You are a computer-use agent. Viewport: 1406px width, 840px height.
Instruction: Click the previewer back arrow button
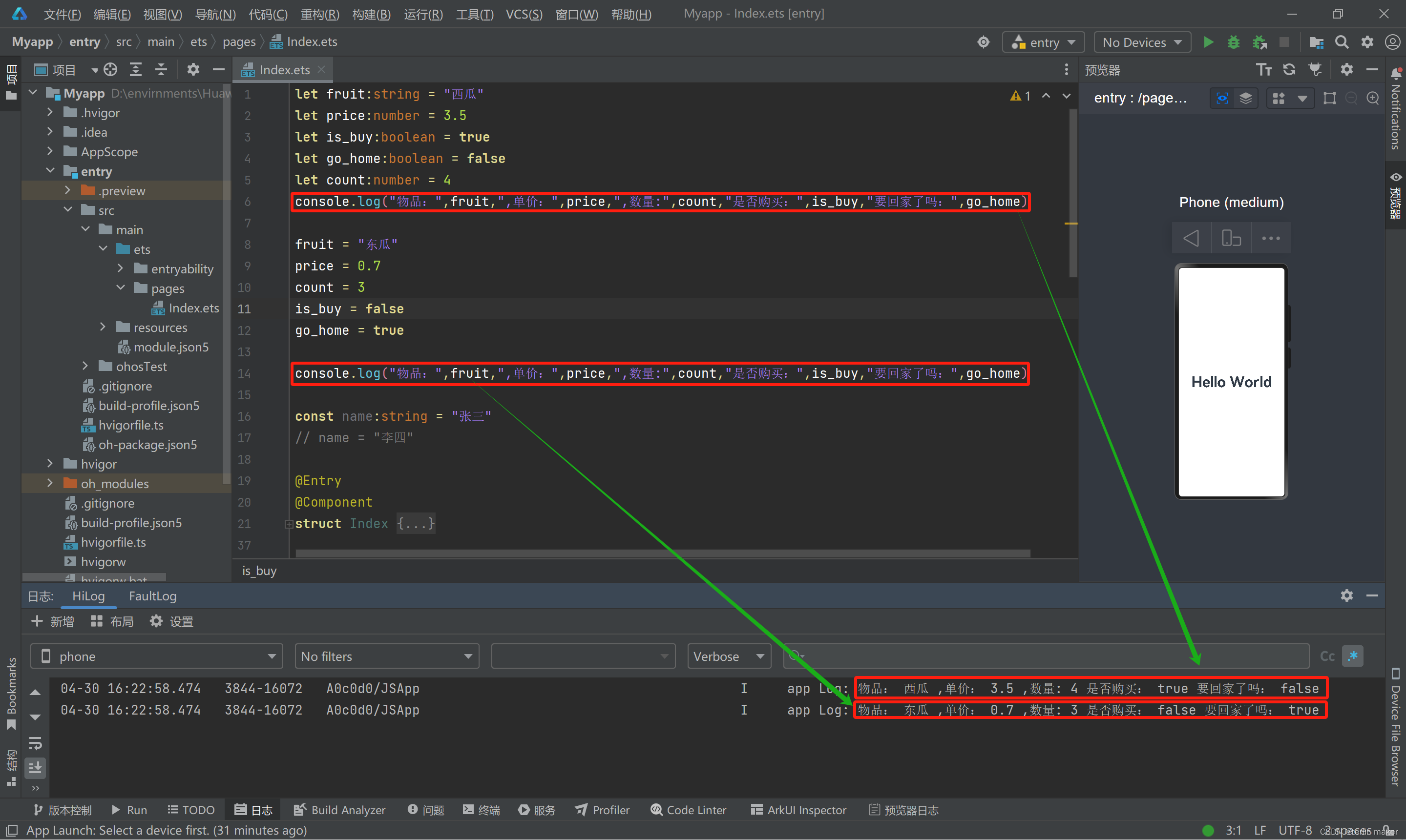pyautogui.click(x=1191, y=238)
